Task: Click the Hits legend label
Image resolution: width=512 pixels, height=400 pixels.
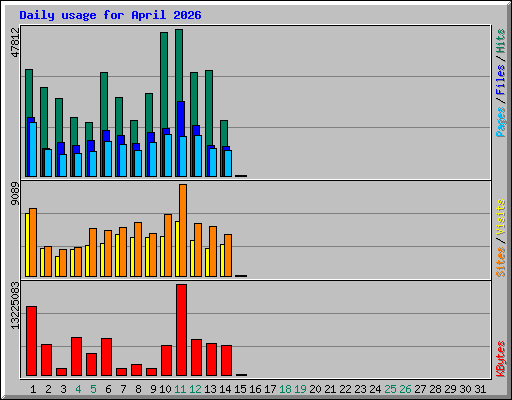Action: [500, 41]
